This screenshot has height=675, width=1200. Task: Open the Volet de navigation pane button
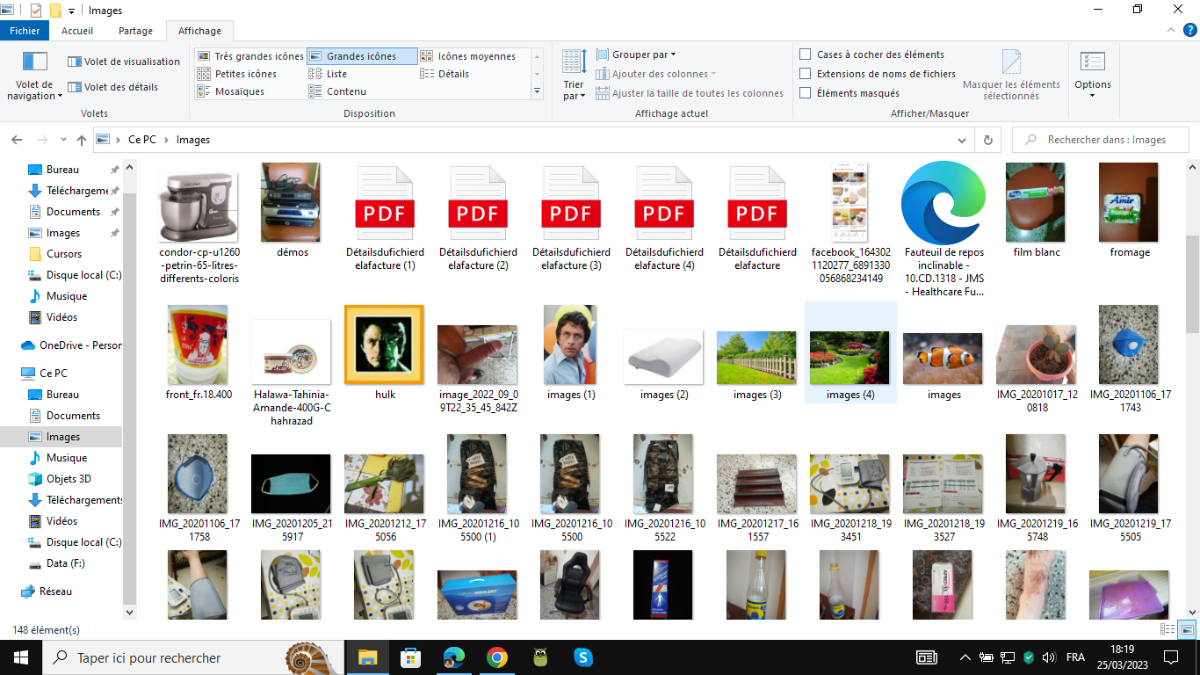(x=35, y=77)
